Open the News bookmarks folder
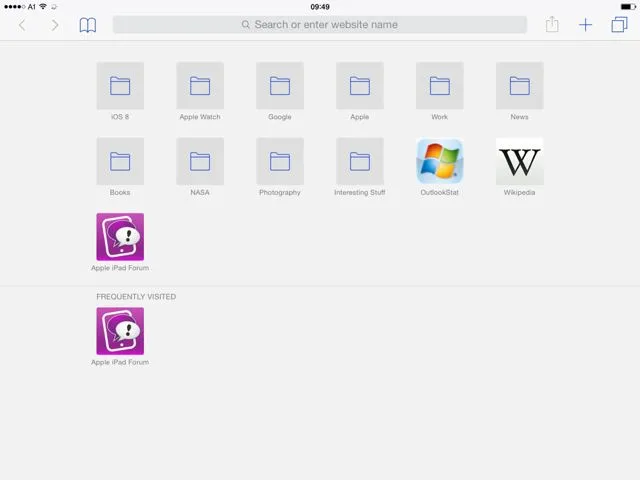This screenshot has height=480, width=640. coord(520,86)
